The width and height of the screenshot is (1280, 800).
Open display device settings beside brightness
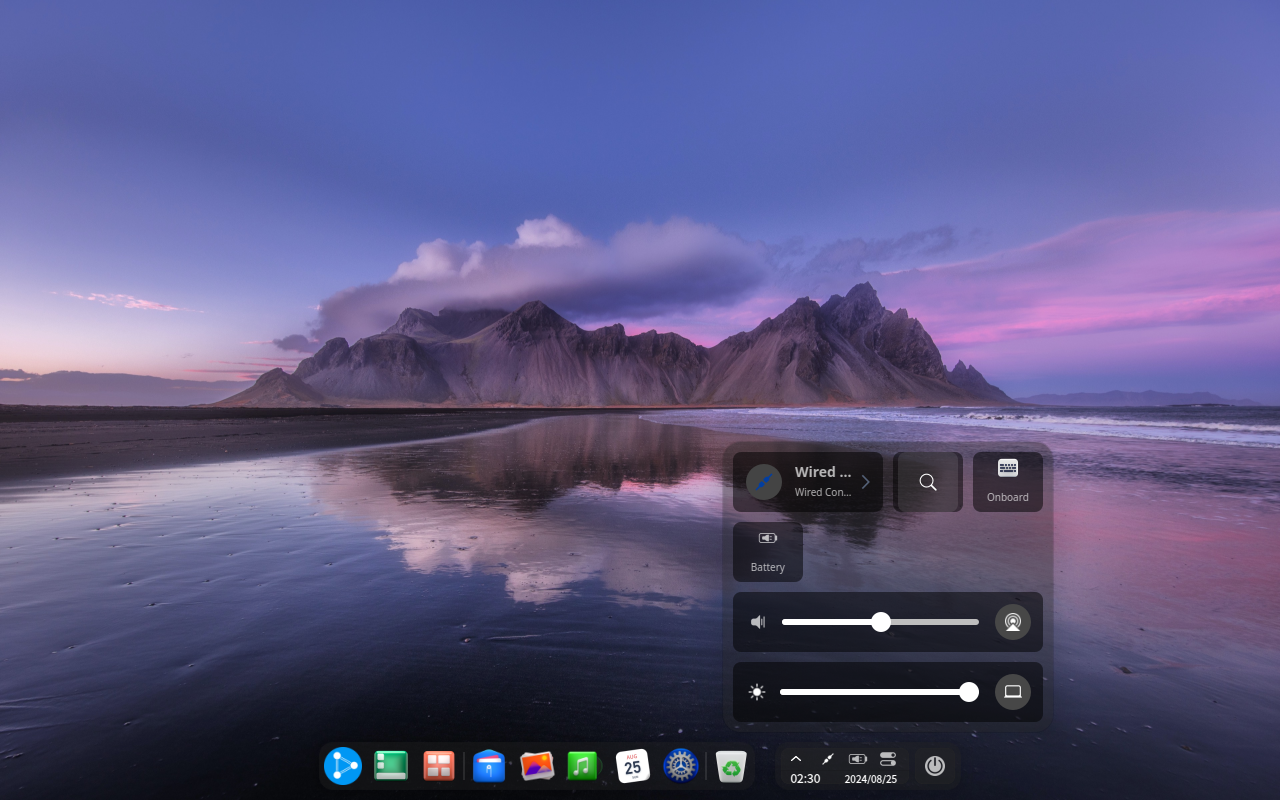[1013, 692]
